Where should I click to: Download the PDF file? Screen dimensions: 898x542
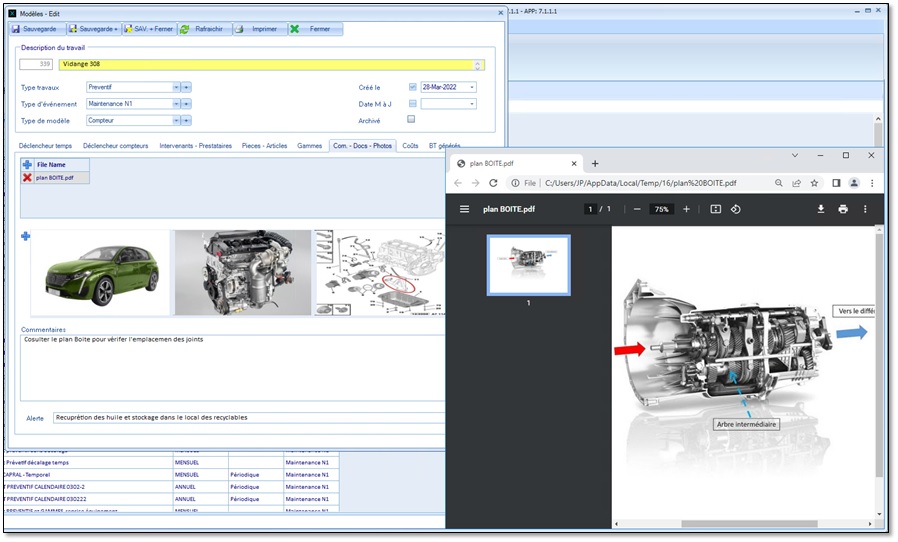click(821, 209)
